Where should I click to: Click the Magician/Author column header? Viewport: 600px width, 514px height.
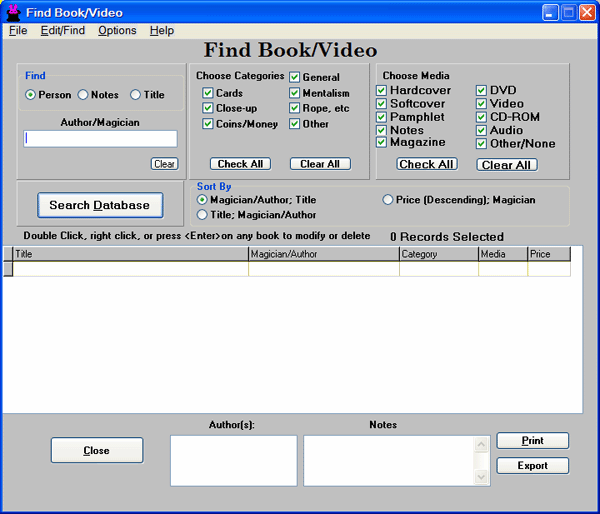(x=323, y=255)
